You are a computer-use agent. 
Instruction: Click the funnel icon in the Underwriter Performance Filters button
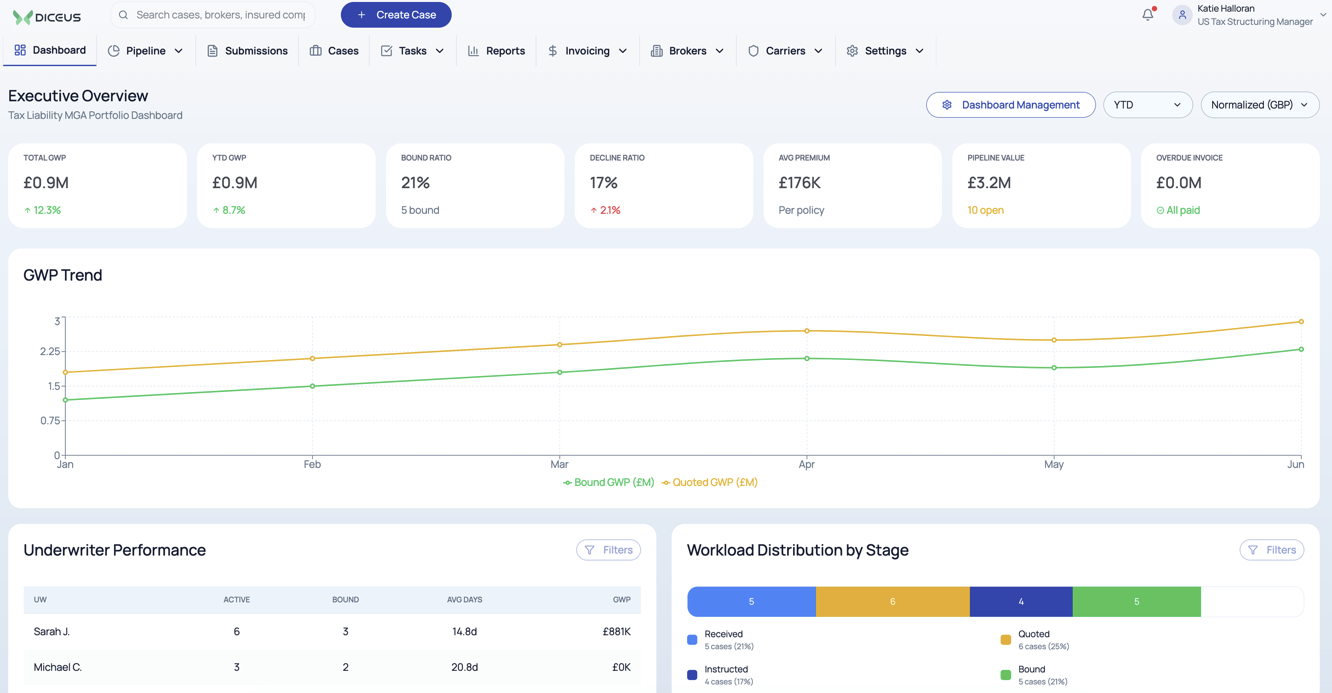point(590,550)
